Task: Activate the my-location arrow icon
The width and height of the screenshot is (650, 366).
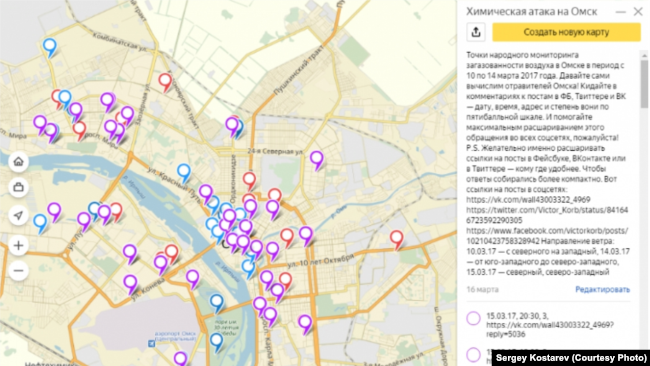Action: (x=18, y=216)
